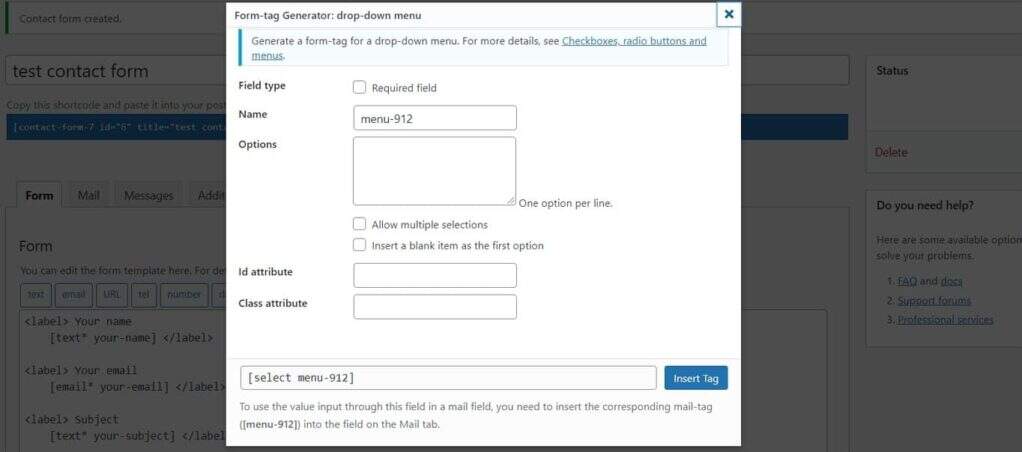Screen dimensions: 1022x452
Task: Click the Name input field
Action: tap(435, 118)
